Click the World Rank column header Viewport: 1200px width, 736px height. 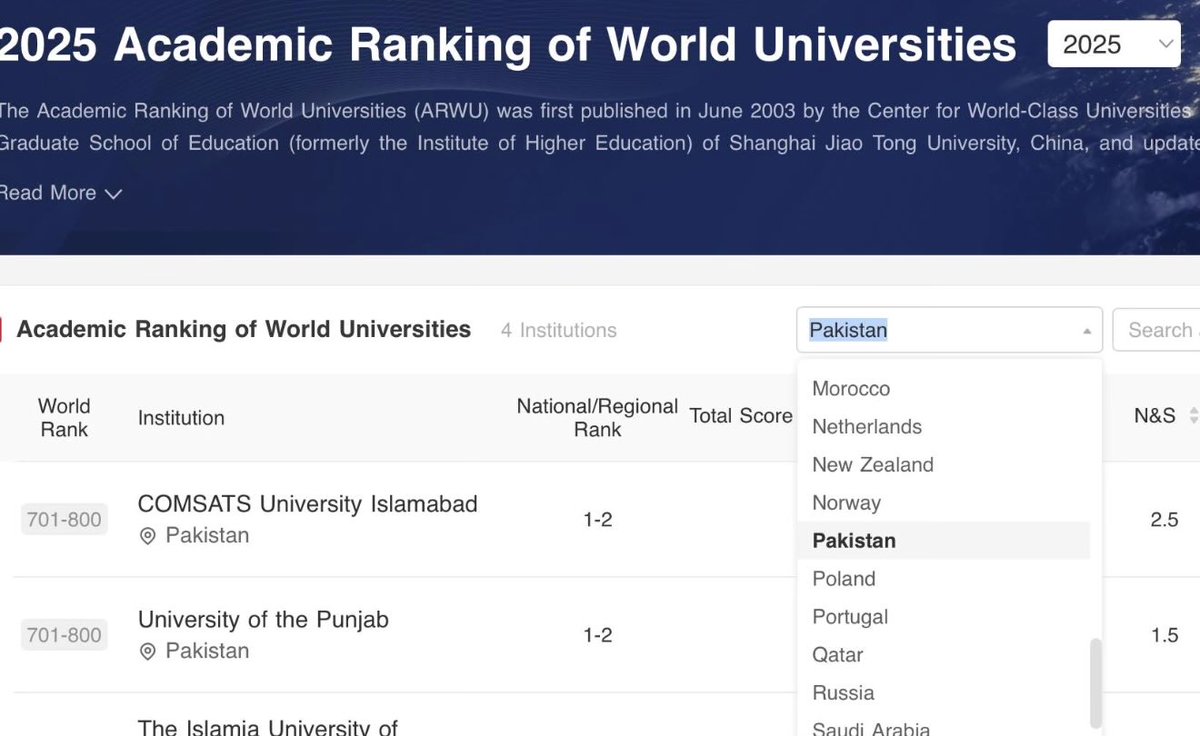click(64, 417)
